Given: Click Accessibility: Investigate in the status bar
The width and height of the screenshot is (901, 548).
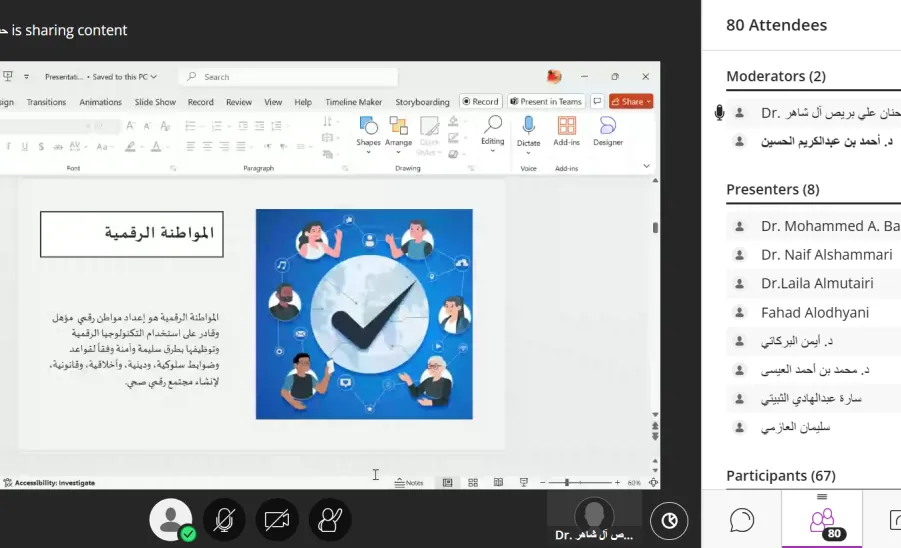Looking at the screenshot, I should click(x=49, y=483).
